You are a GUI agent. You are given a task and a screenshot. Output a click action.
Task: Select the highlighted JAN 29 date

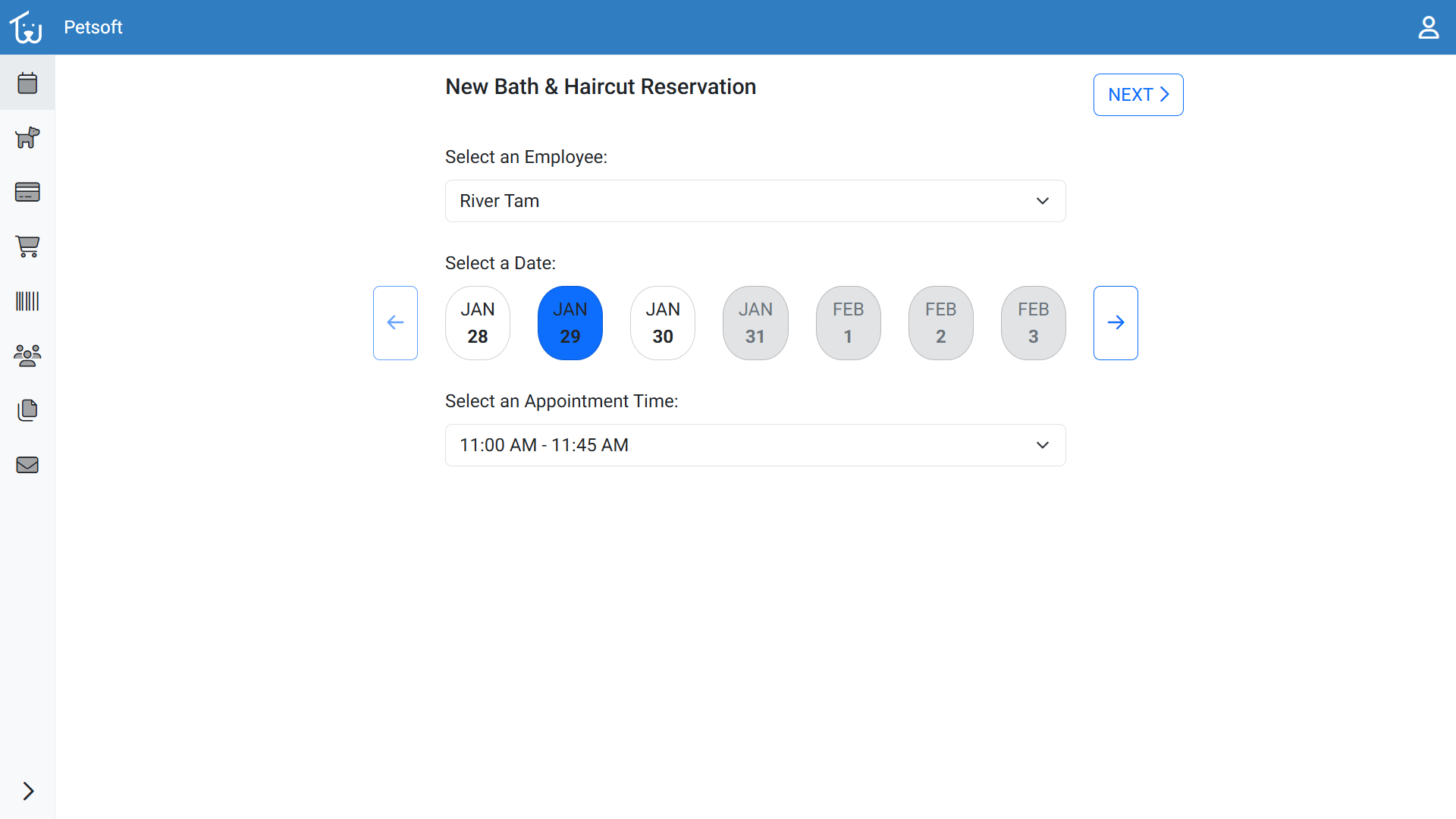(x=570, y=323)
